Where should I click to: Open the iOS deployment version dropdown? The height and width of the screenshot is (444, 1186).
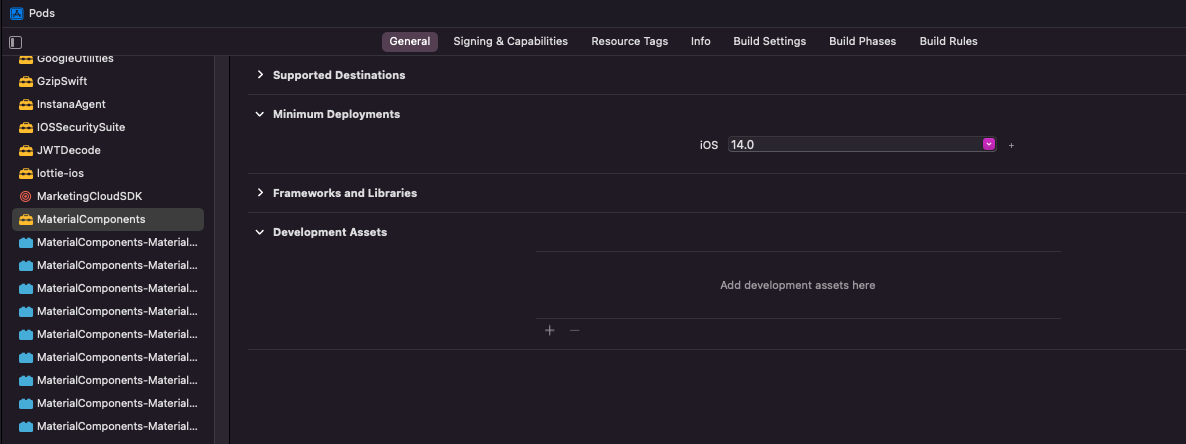tap(989, 144)
